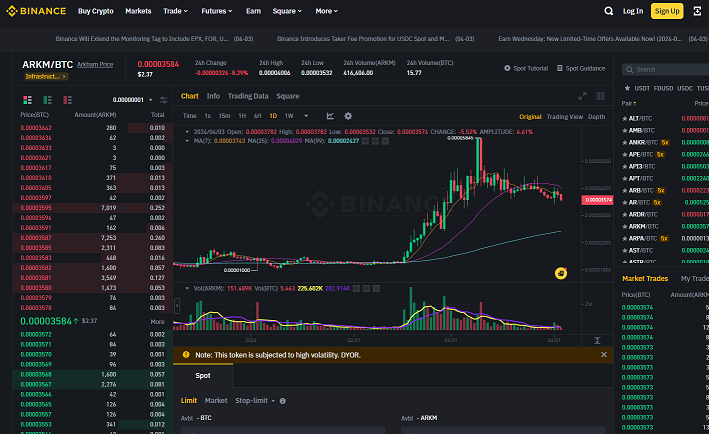Open order book settings sliders icon

(x=164, y=100)
